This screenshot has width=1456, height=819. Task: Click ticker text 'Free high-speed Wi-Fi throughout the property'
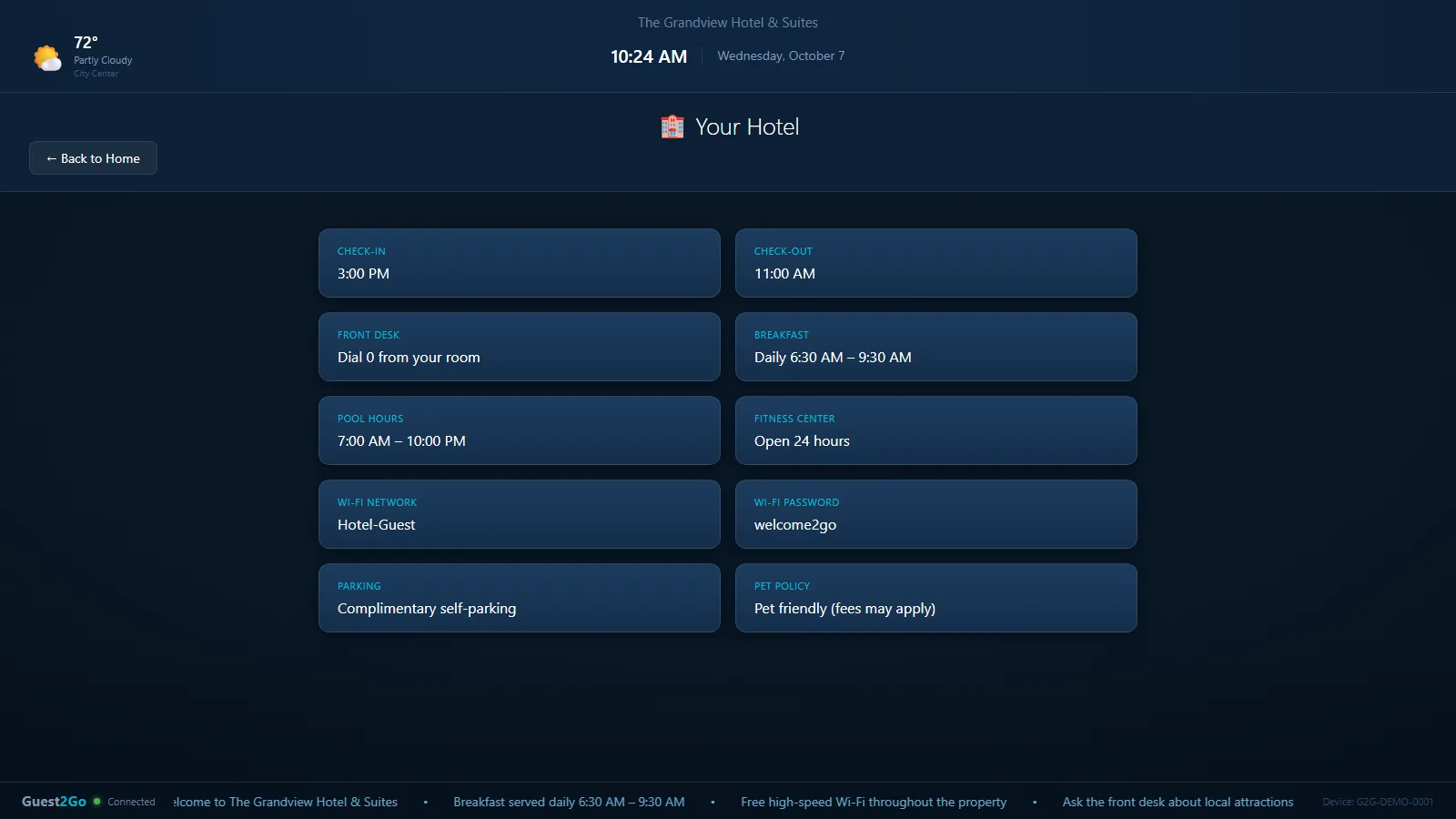pos(874,802)
